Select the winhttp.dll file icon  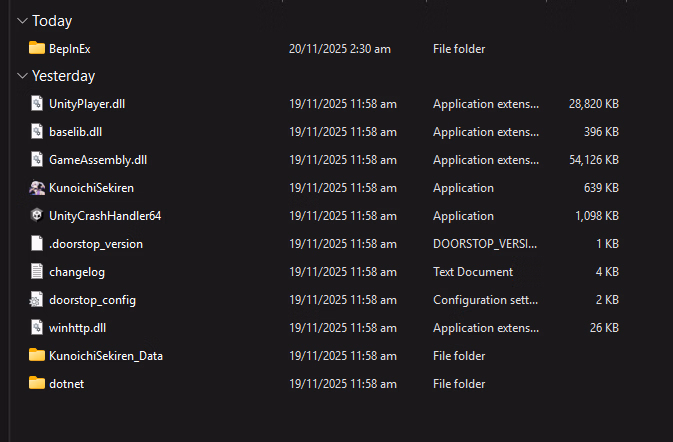37,328
